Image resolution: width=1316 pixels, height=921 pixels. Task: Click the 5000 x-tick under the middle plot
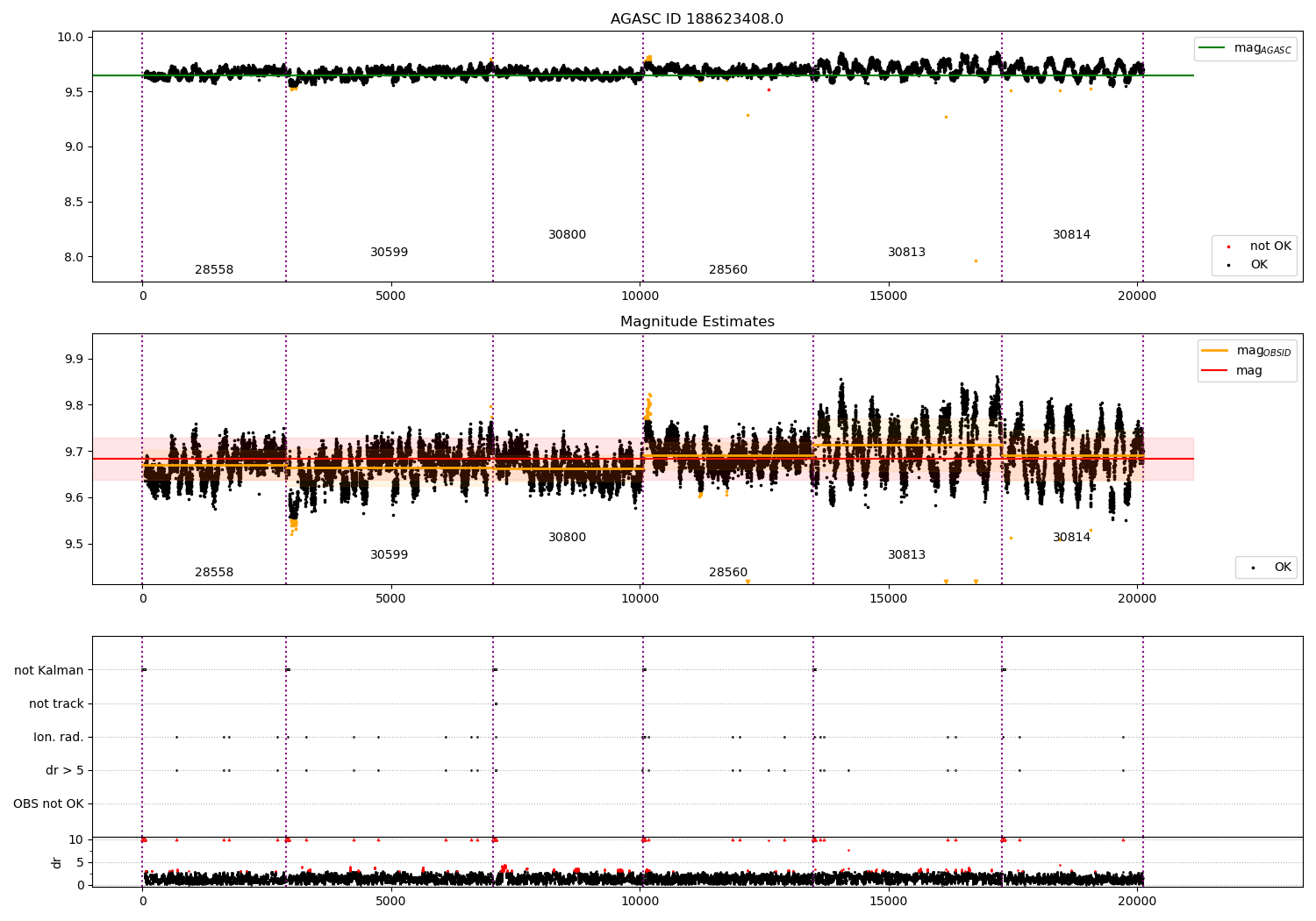[x=390, y=599]
